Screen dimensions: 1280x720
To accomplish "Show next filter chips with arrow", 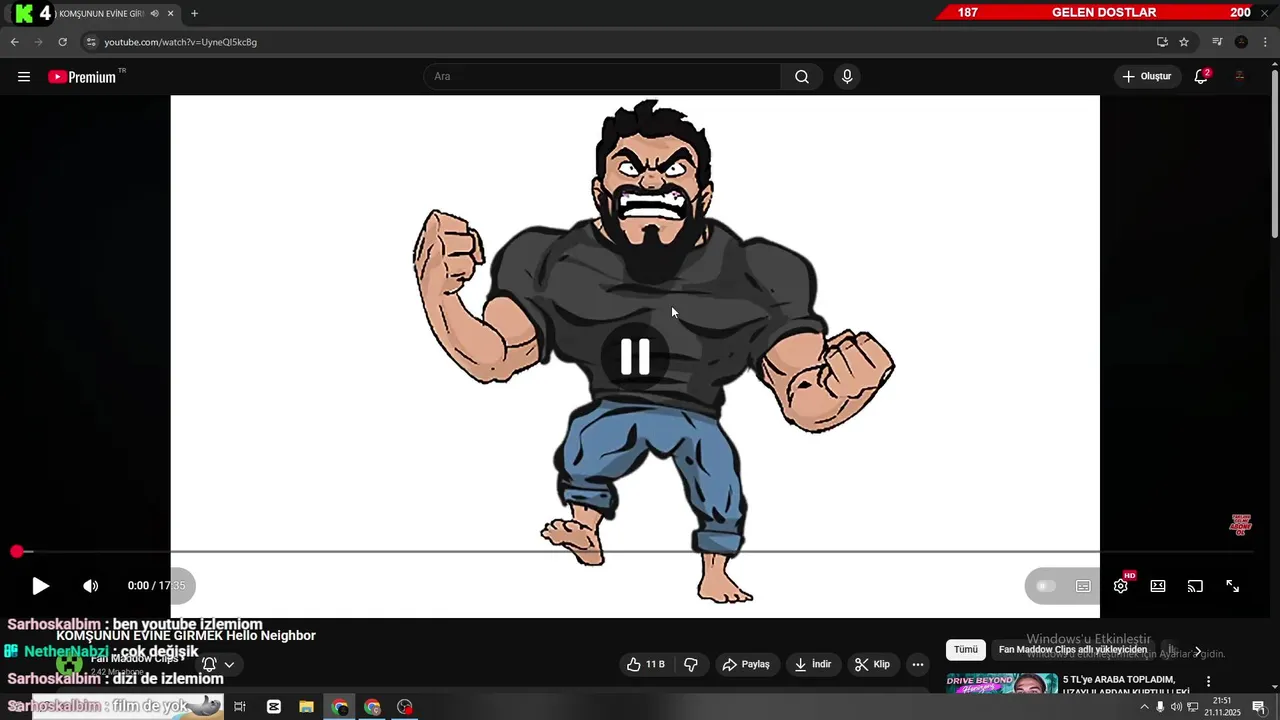I will 1198,651.
